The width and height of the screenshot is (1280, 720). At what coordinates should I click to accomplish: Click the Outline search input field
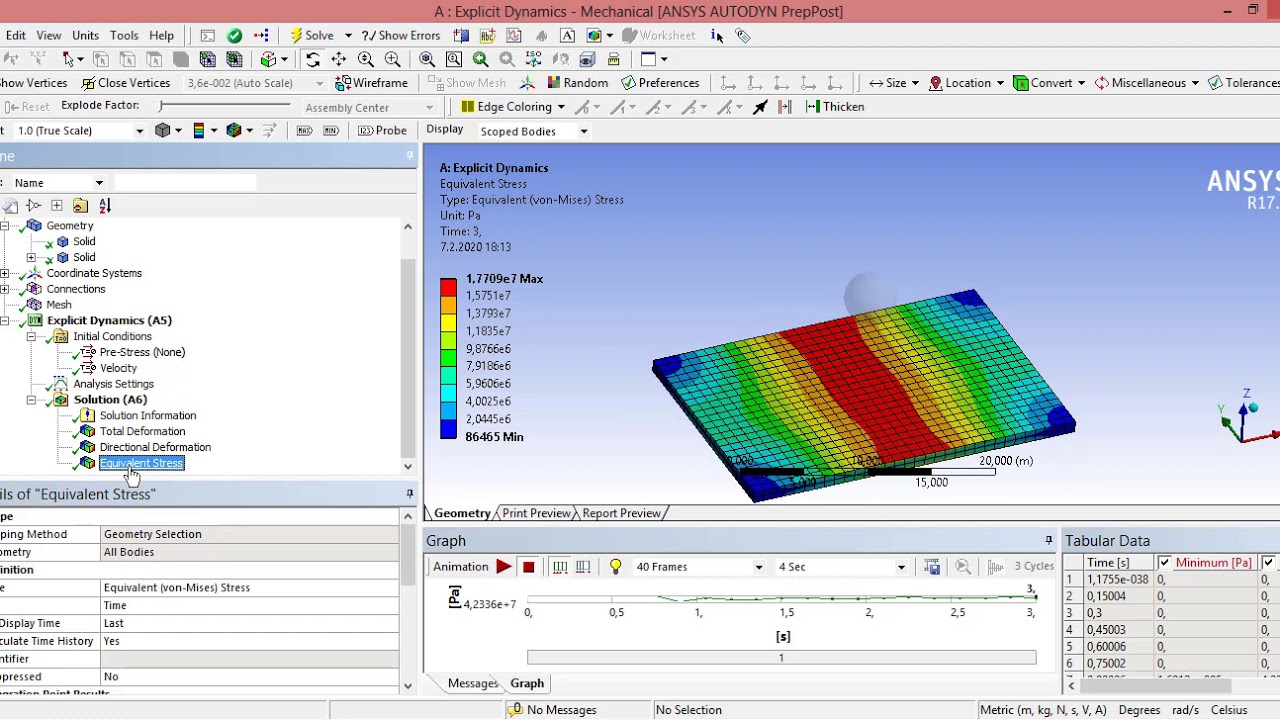pyautogui.click(x=185, y=183)
